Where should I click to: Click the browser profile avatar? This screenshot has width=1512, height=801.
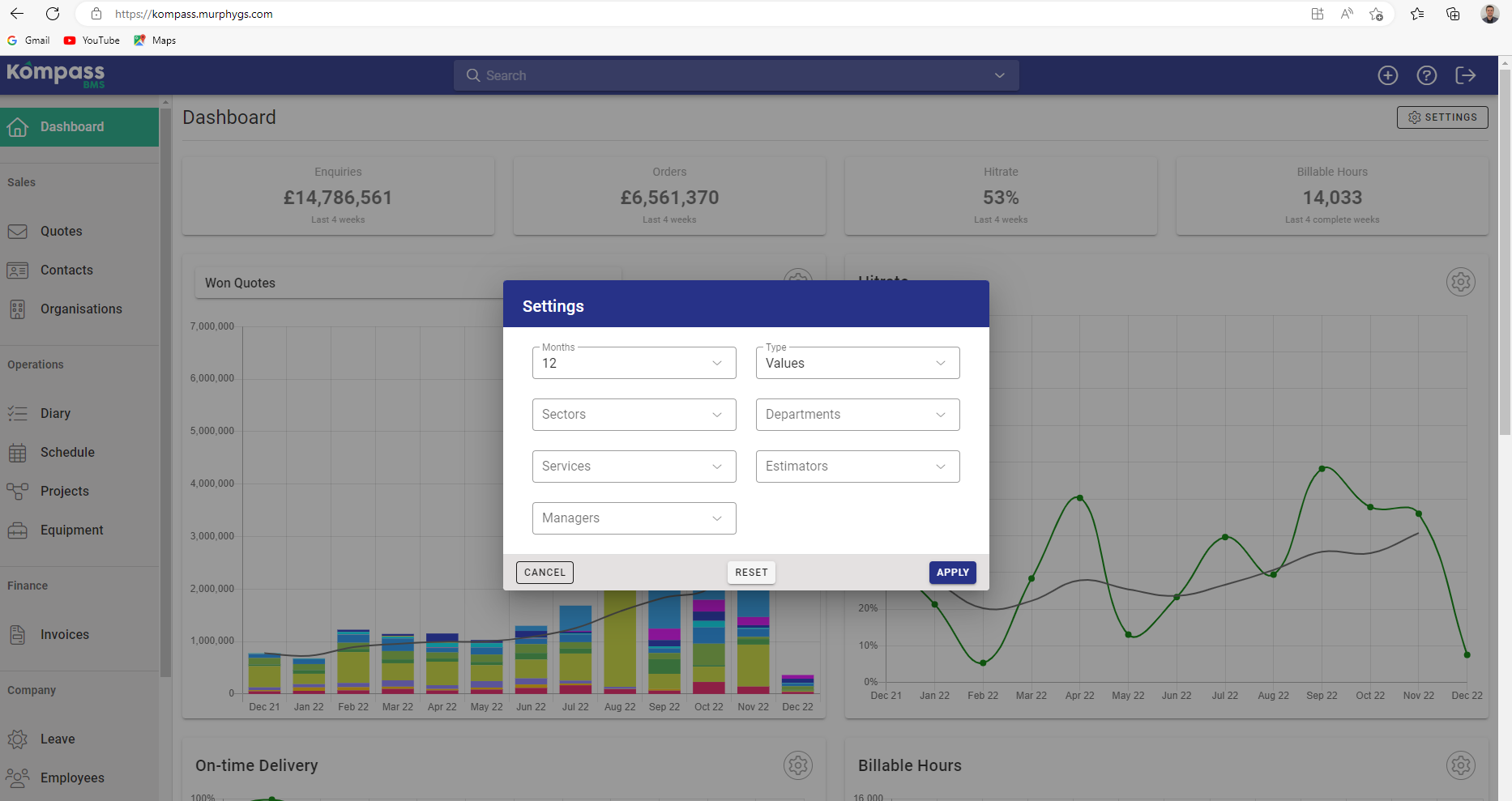coord(1489,14)
